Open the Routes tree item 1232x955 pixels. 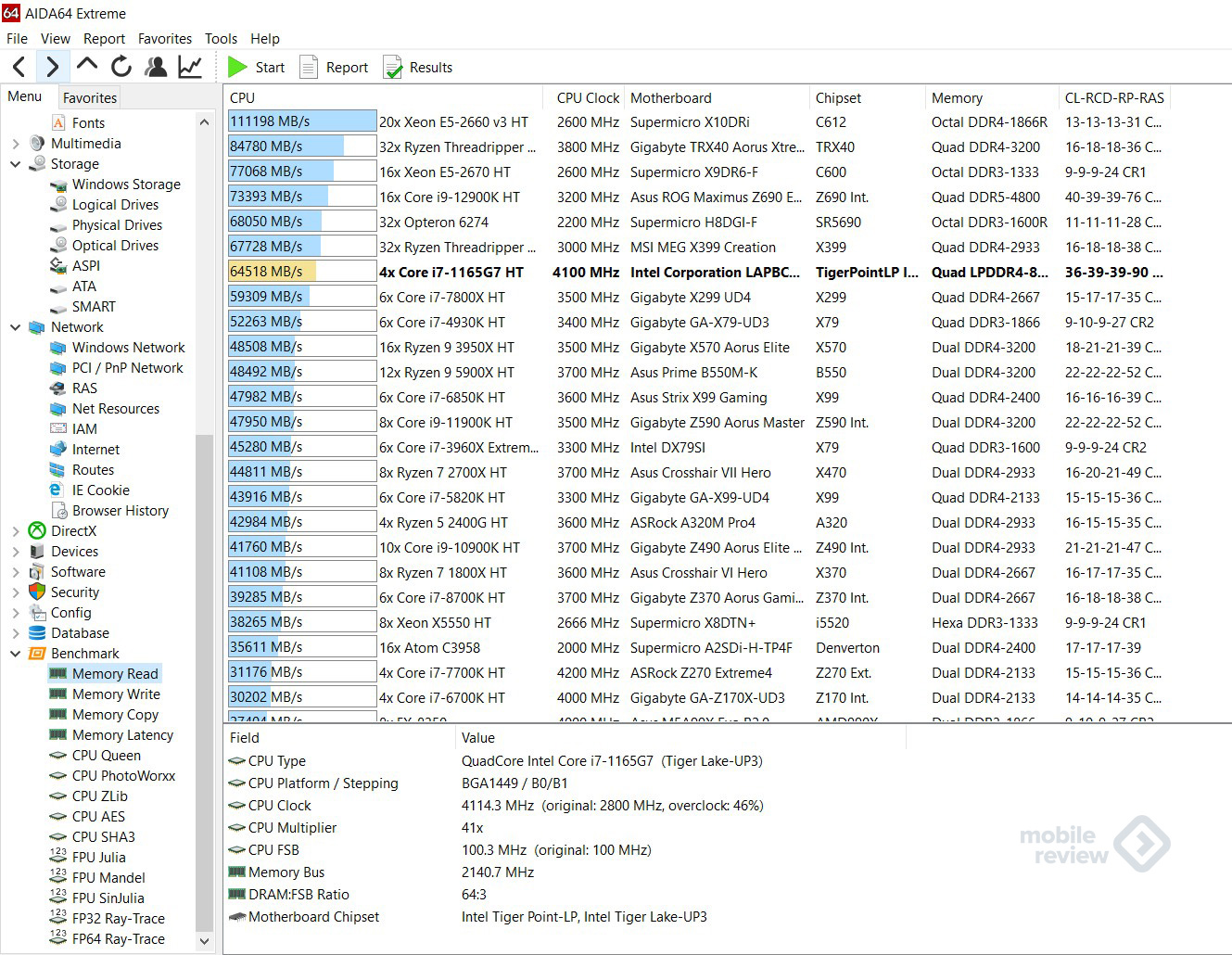(x=93, y=470)
